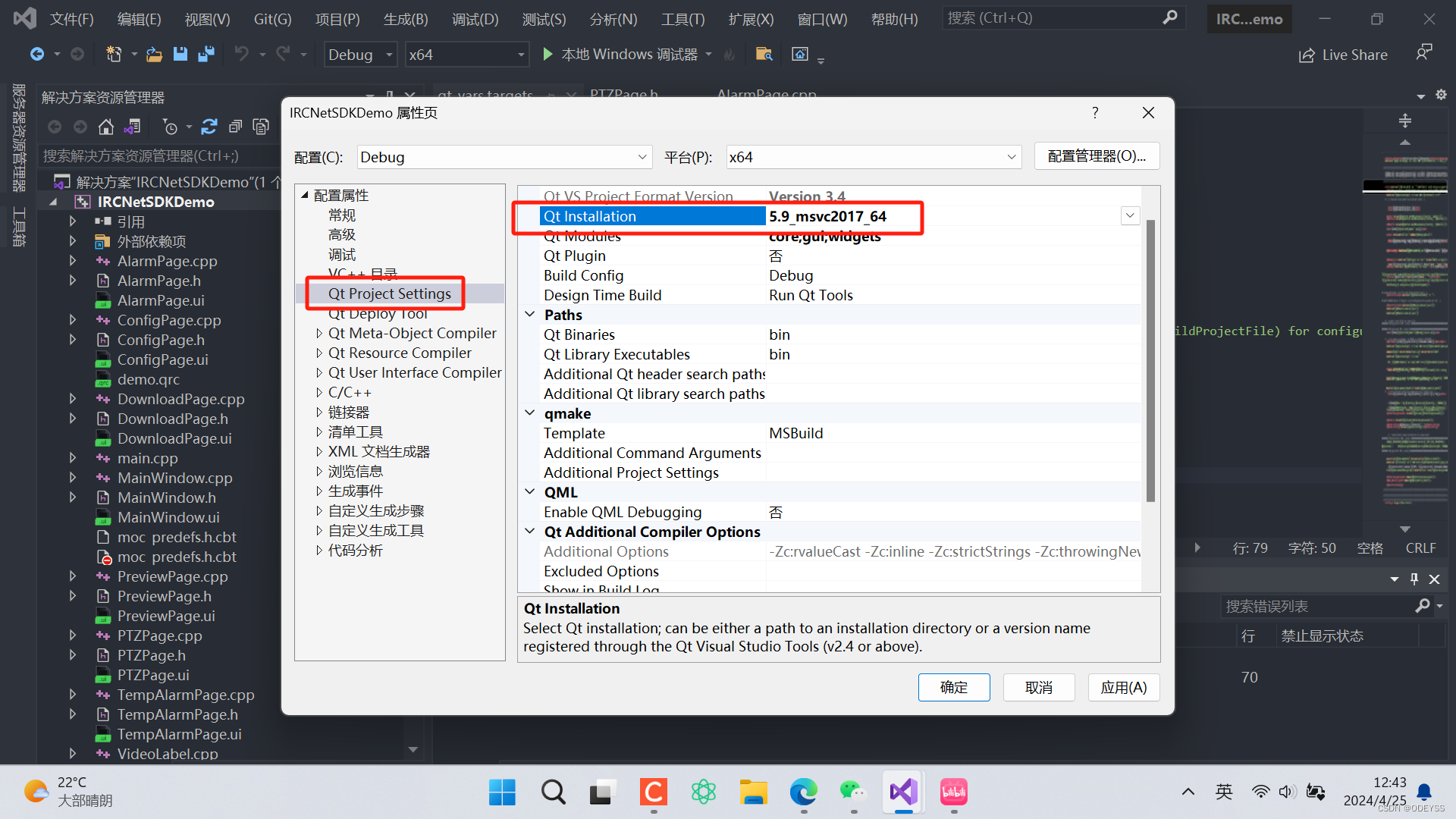Screen dimensions: 1456x819
Task: Click the Visual Studio search box
Action: [1063, 17]
